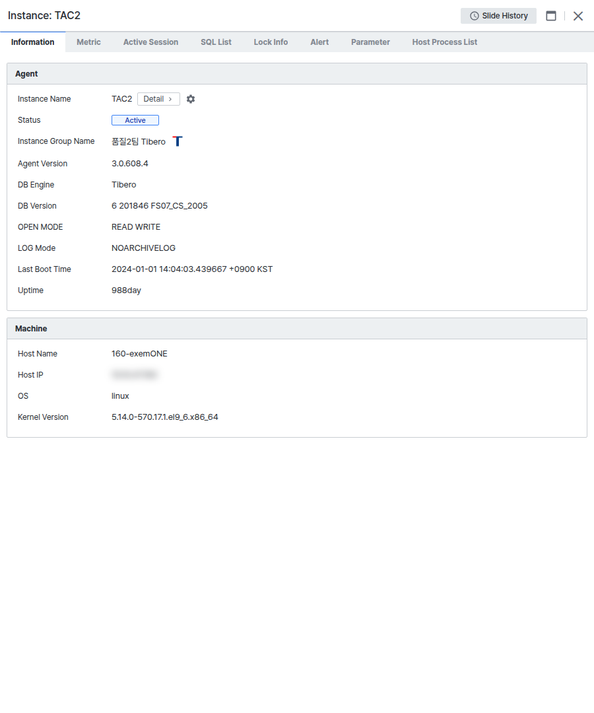Screen dimensions: 594x713
Task: Switch to the Metric tab
Action: coord(89,42)
